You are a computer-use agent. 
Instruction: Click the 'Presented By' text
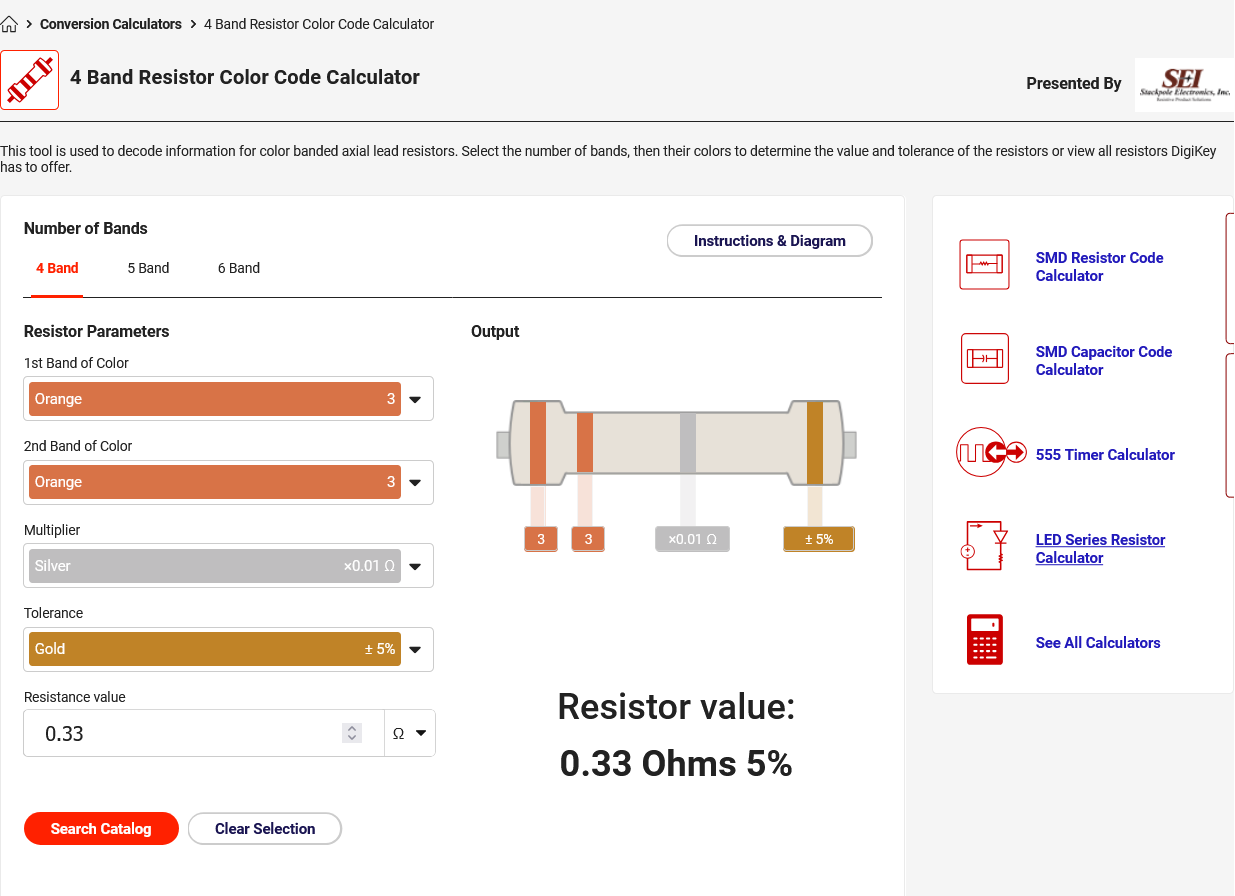click(1074, 84)
